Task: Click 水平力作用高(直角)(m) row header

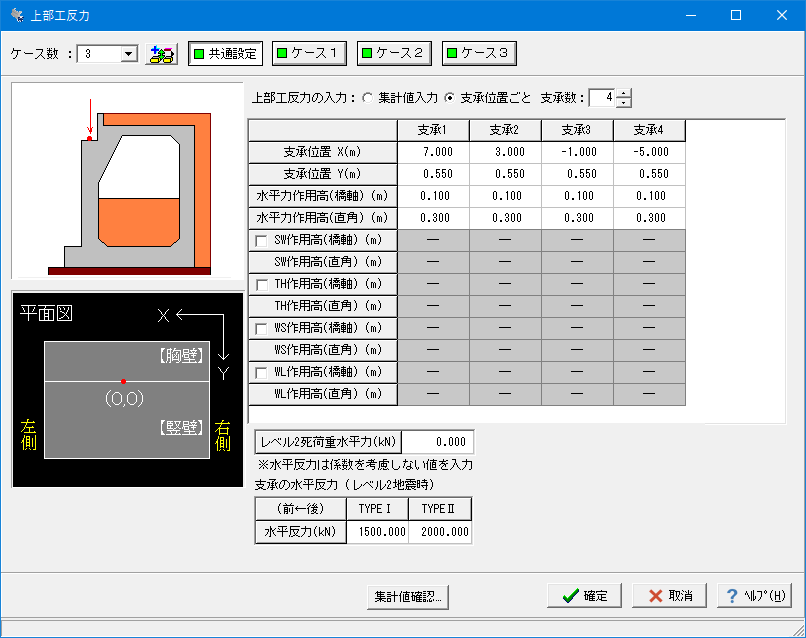Action: tap(323, 218)
